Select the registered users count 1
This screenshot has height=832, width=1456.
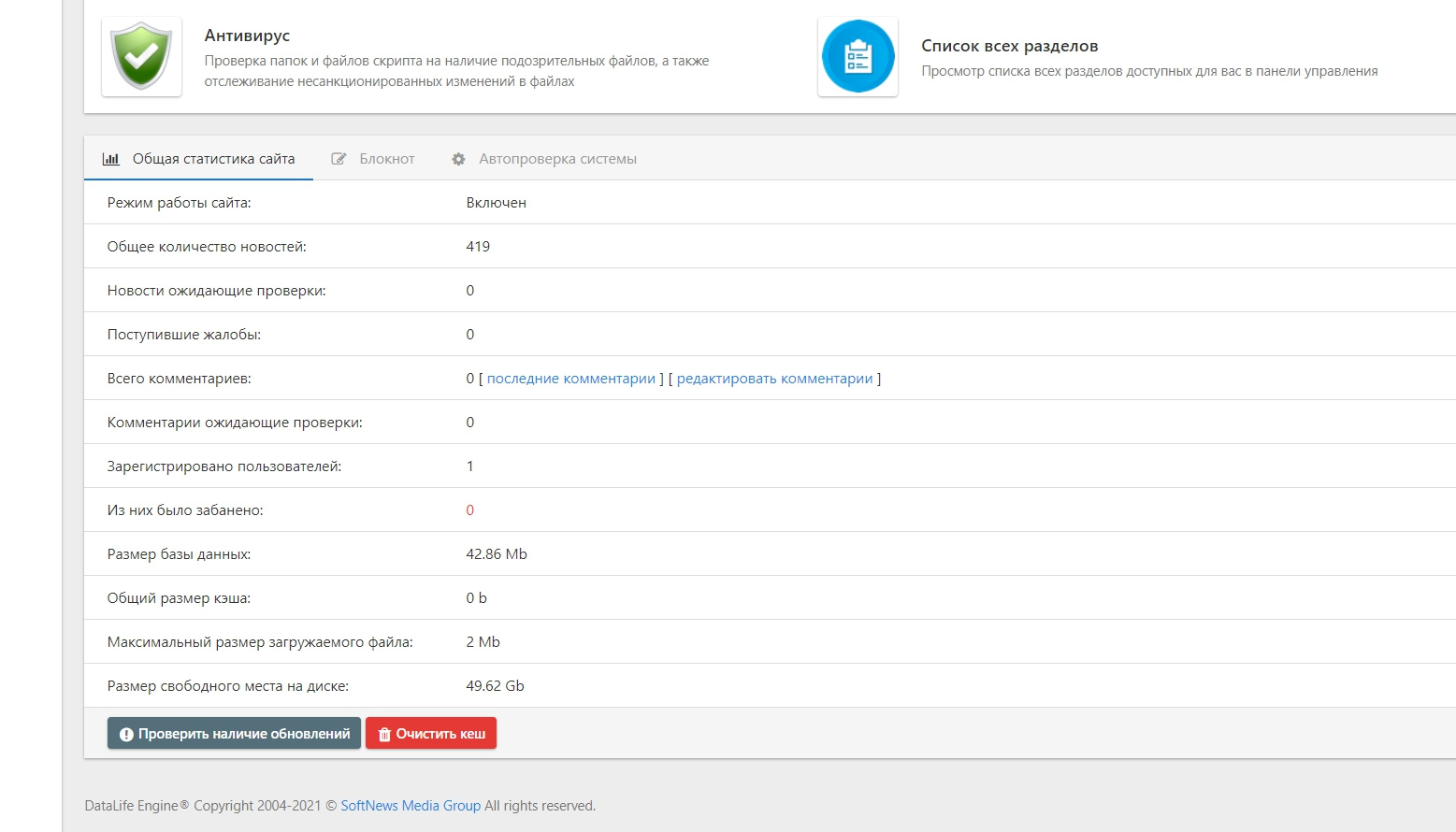(470, 466)
